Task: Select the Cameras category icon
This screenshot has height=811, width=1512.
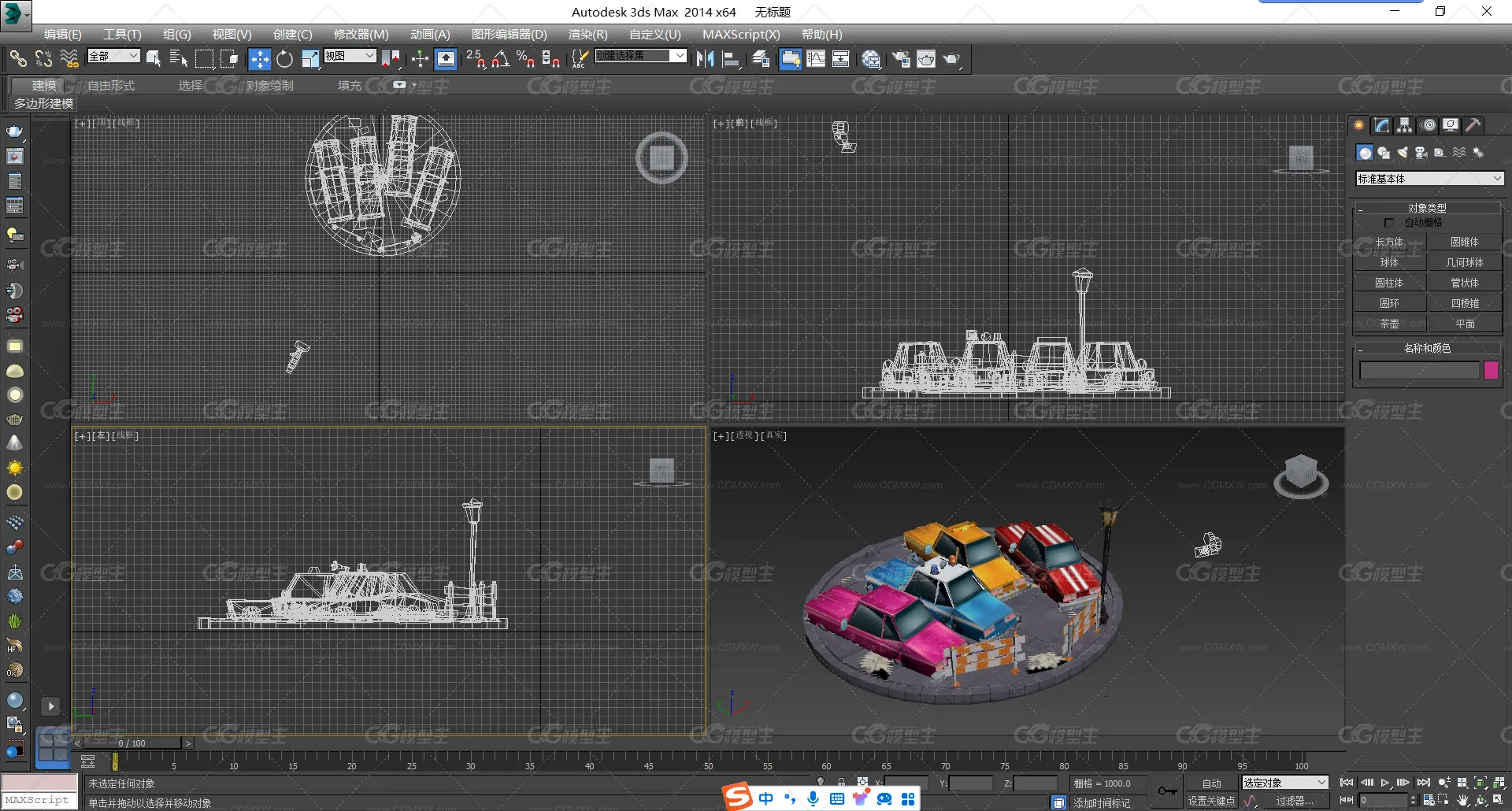Action: (1421, 153)
